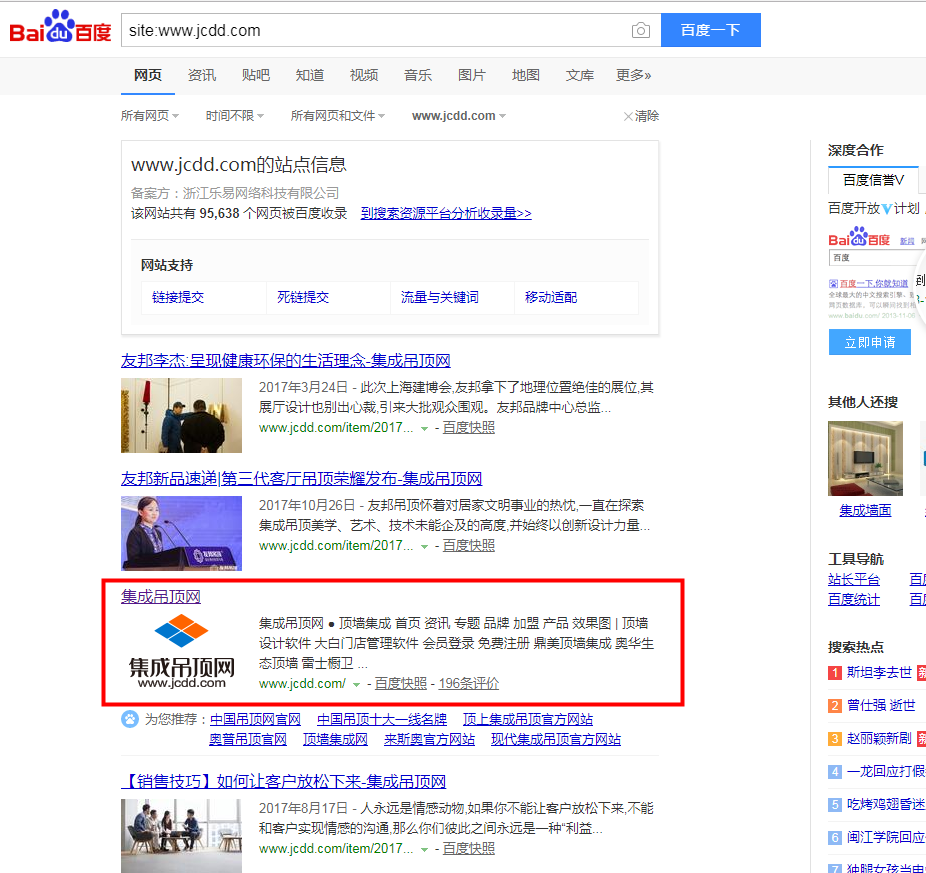This screenshot has height=873, width=926.
Task: Select the 网页 tab
Action: [148, 75]
